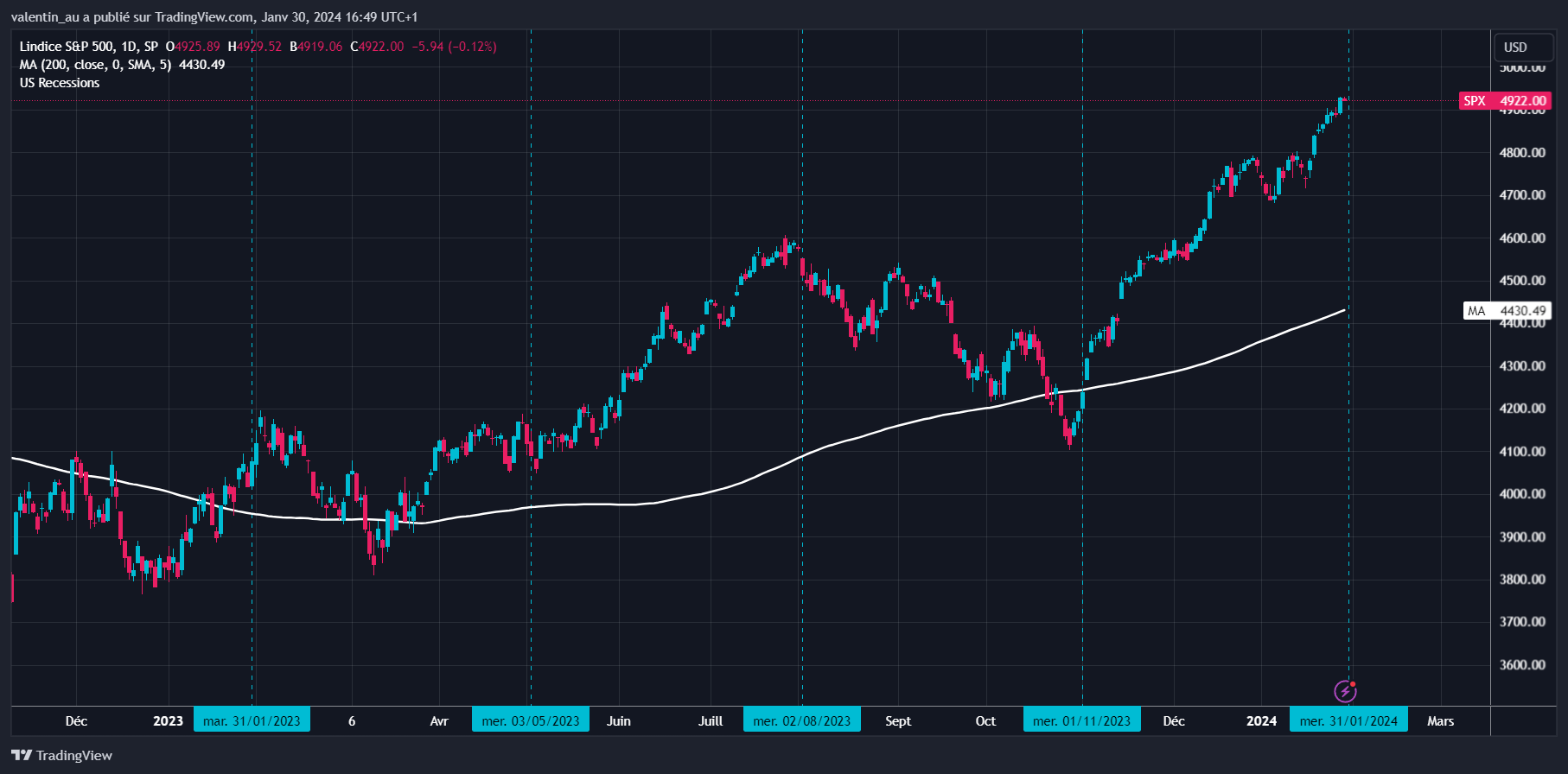Click the 2023 label on time axis

[168, 720]
